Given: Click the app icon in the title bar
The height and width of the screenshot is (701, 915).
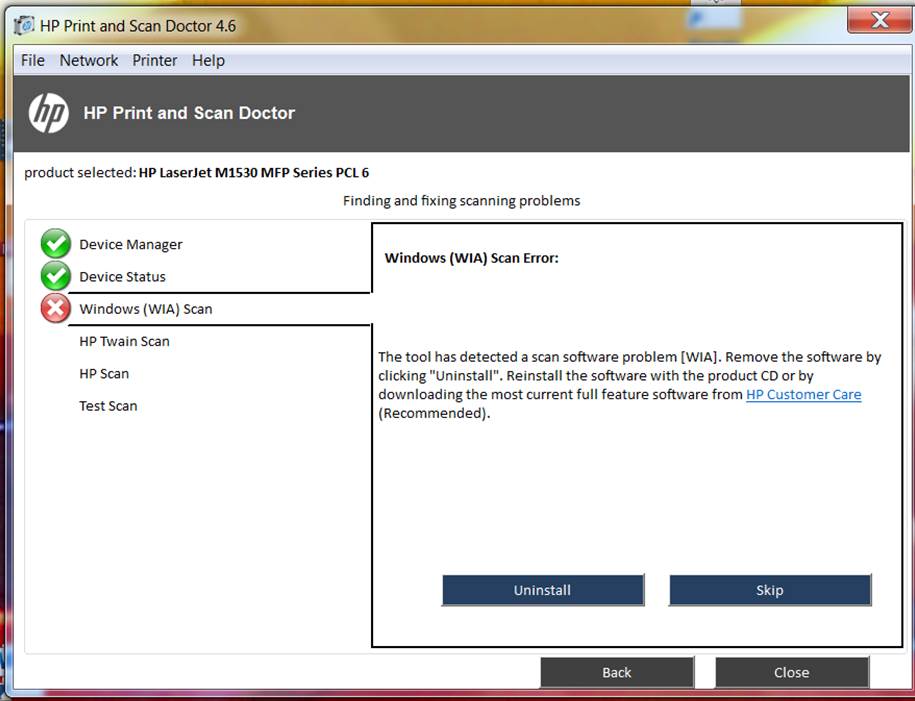Looking at the screenshot, I should 24,25.
